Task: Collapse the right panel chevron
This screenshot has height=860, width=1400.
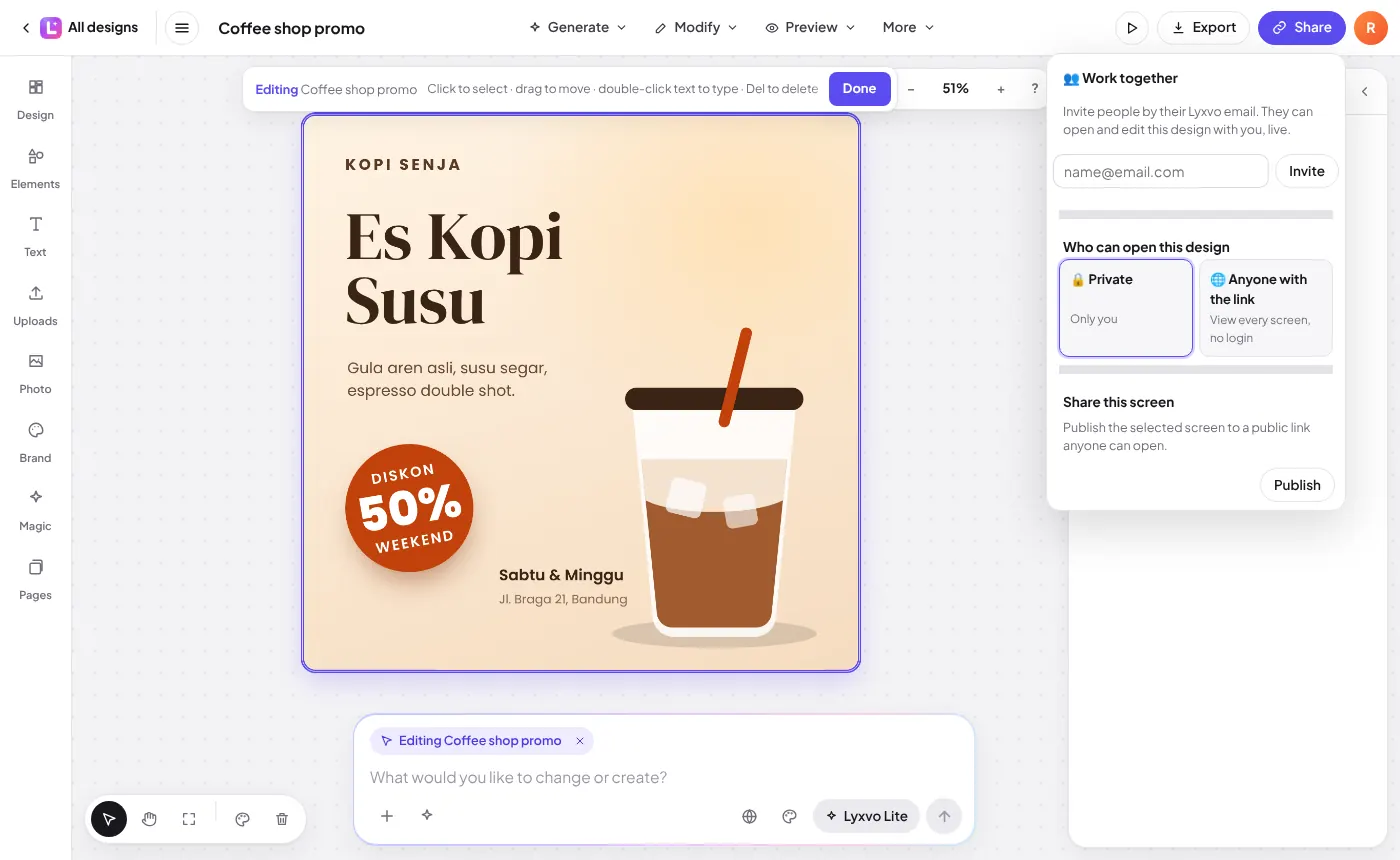Action: [x=1364, y=92]
